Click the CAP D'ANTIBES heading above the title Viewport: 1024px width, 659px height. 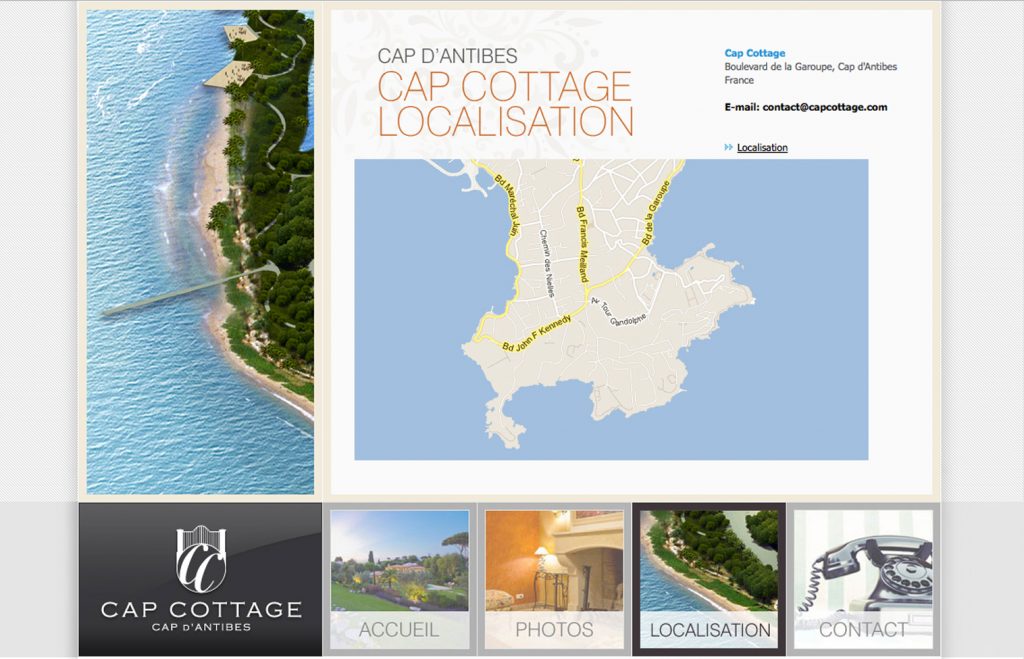point(447,56)
